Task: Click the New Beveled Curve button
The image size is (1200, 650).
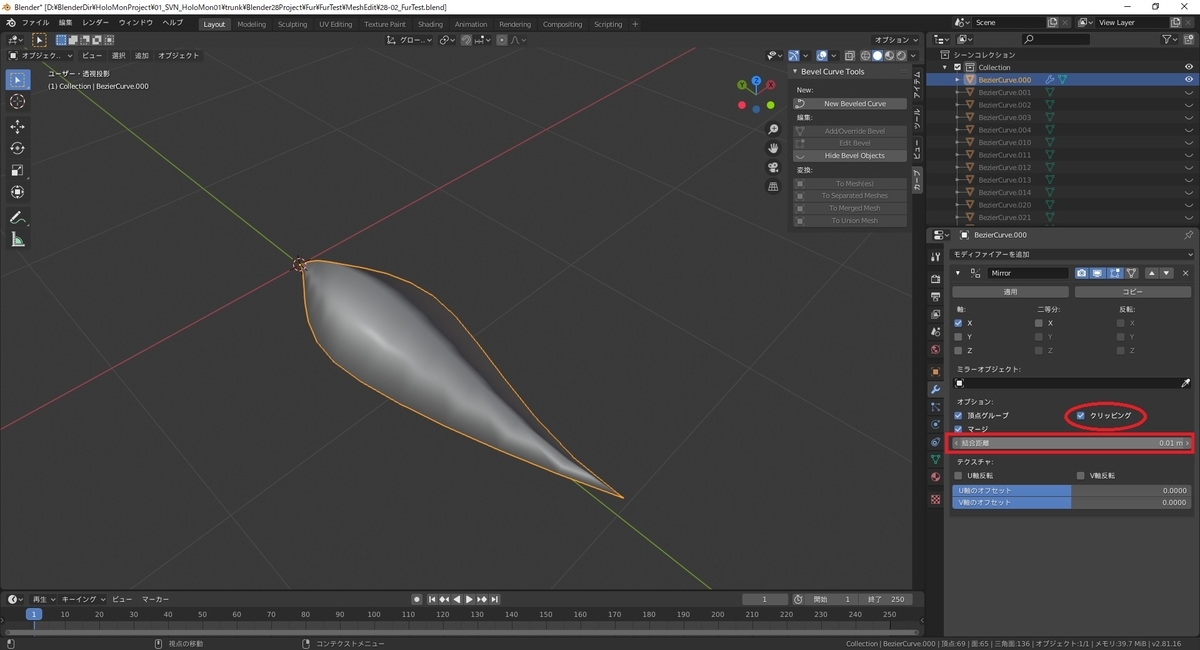Action: click(851, 104)
